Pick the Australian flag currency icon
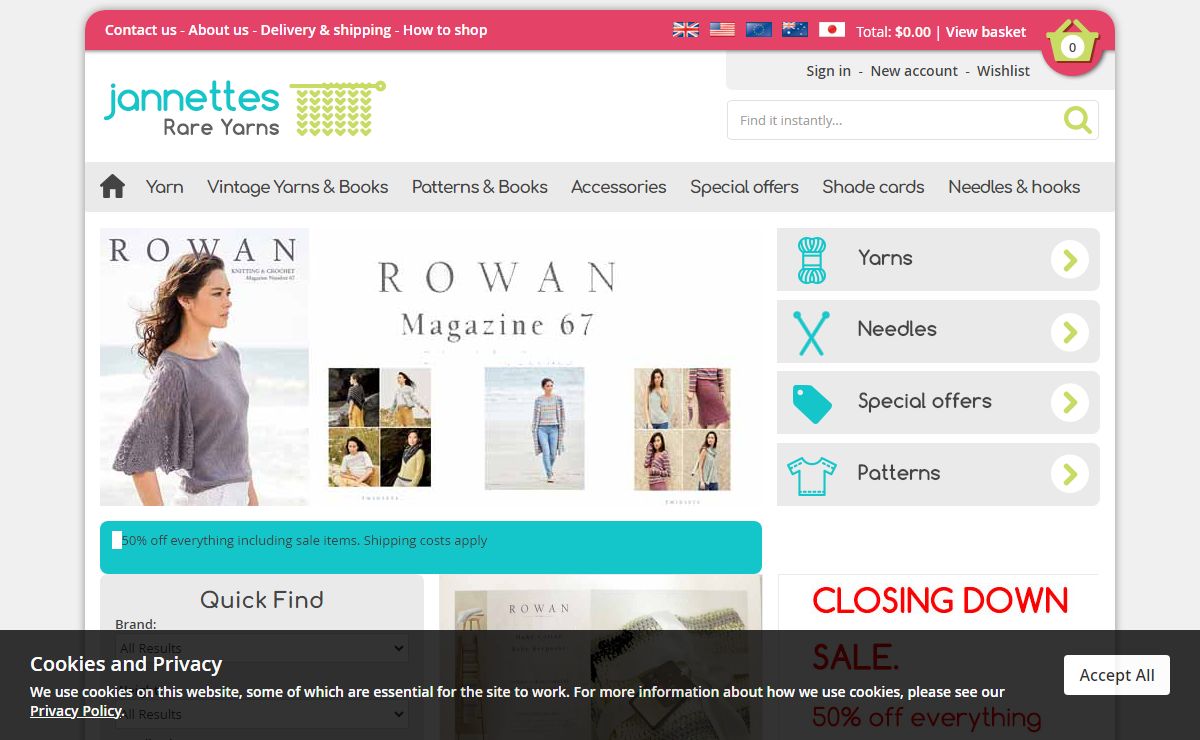 click(x=795, y=30)
